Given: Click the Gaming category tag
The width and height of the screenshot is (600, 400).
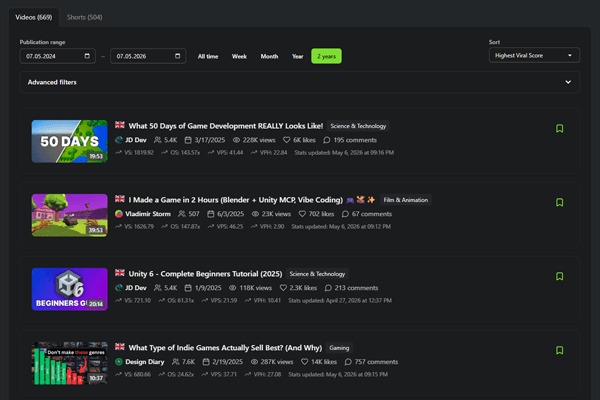Looking at the screenshot, I should [x=339, y=348].
